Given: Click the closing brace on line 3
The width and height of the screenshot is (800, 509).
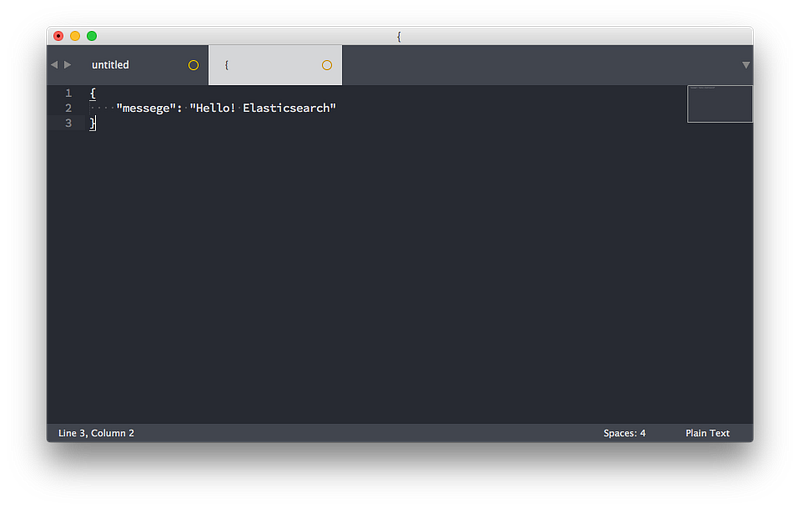Looking at the screenshot, I should click(x=92, y=123).
